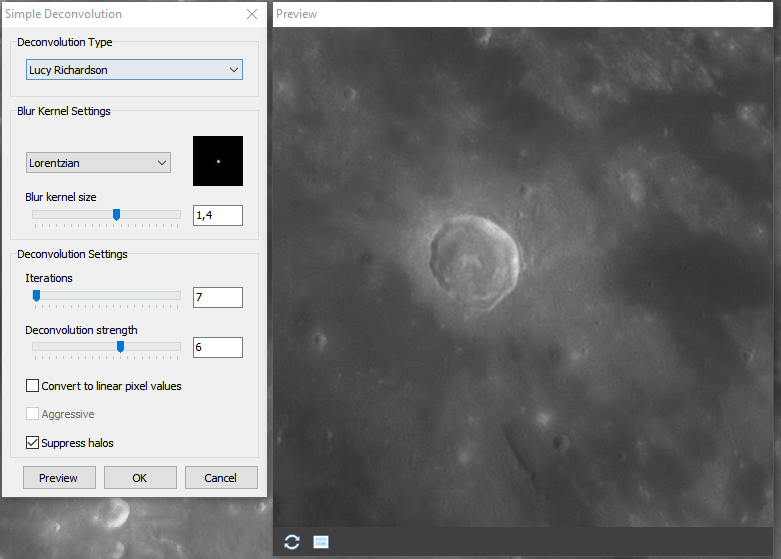Click the Blur kernel size slider handle
This screenshot has width=781, height=559.
pos(117,215)
